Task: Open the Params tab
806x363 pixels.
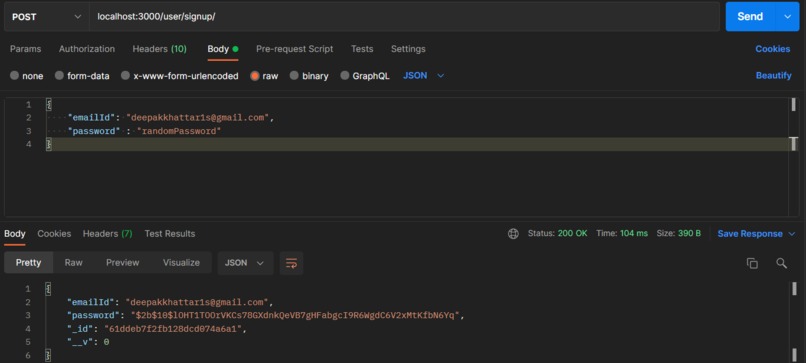Action: (x=26, y=49)
